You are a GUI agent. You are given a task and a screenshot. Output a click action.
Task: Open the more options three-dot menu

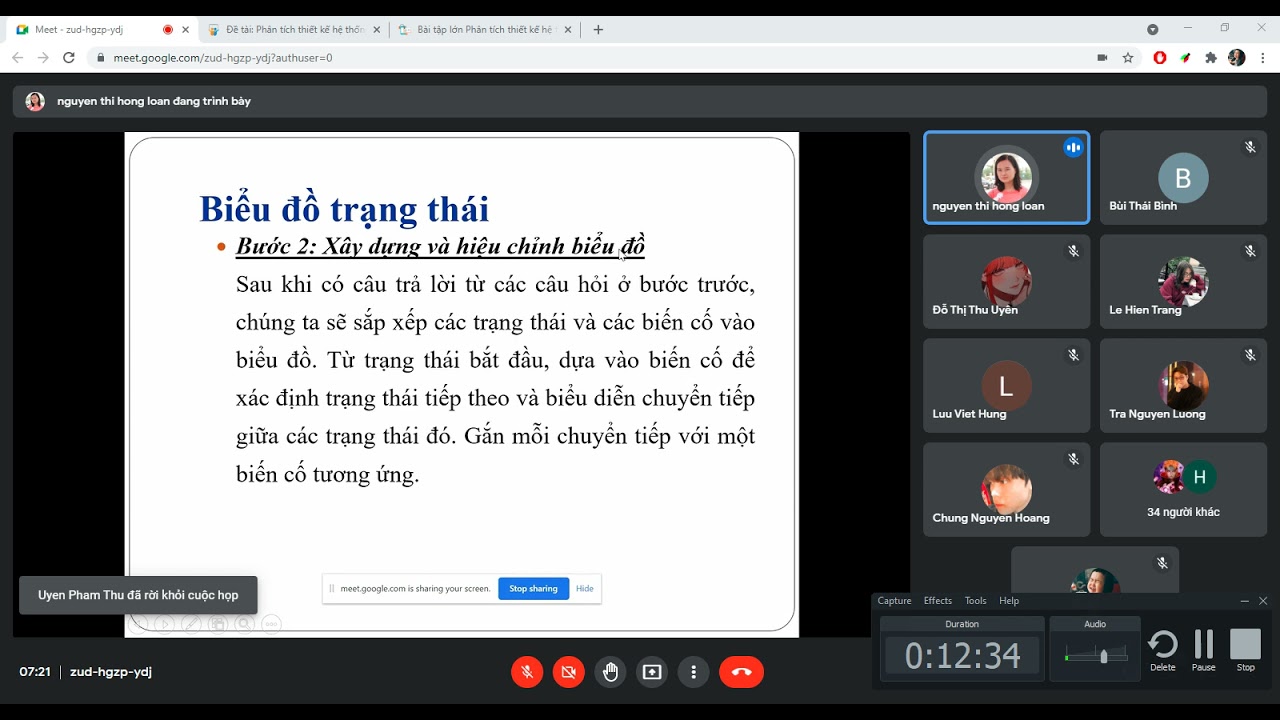click(694, 672)
